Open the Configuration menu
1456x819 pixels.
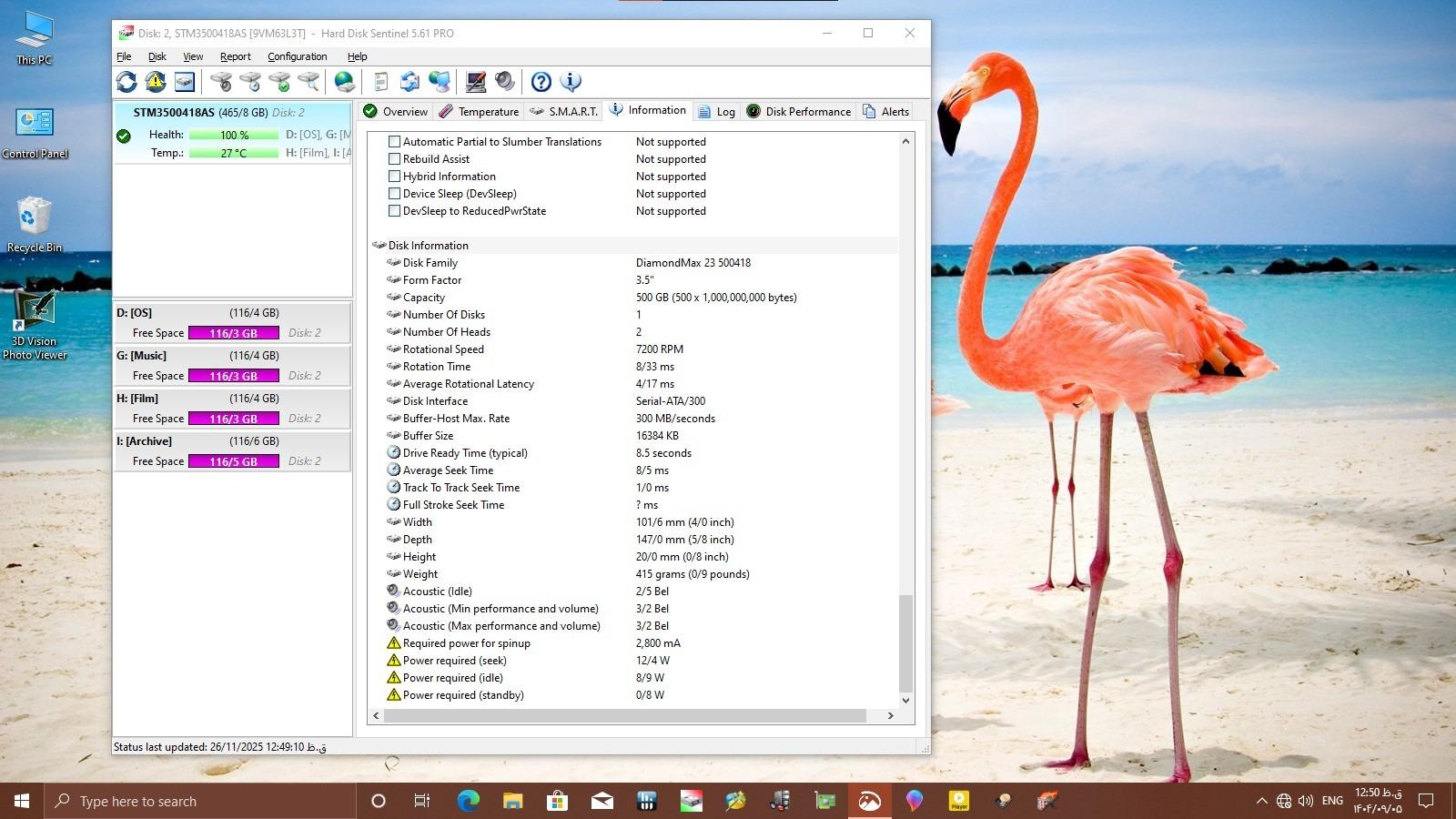tap(297, 56)
